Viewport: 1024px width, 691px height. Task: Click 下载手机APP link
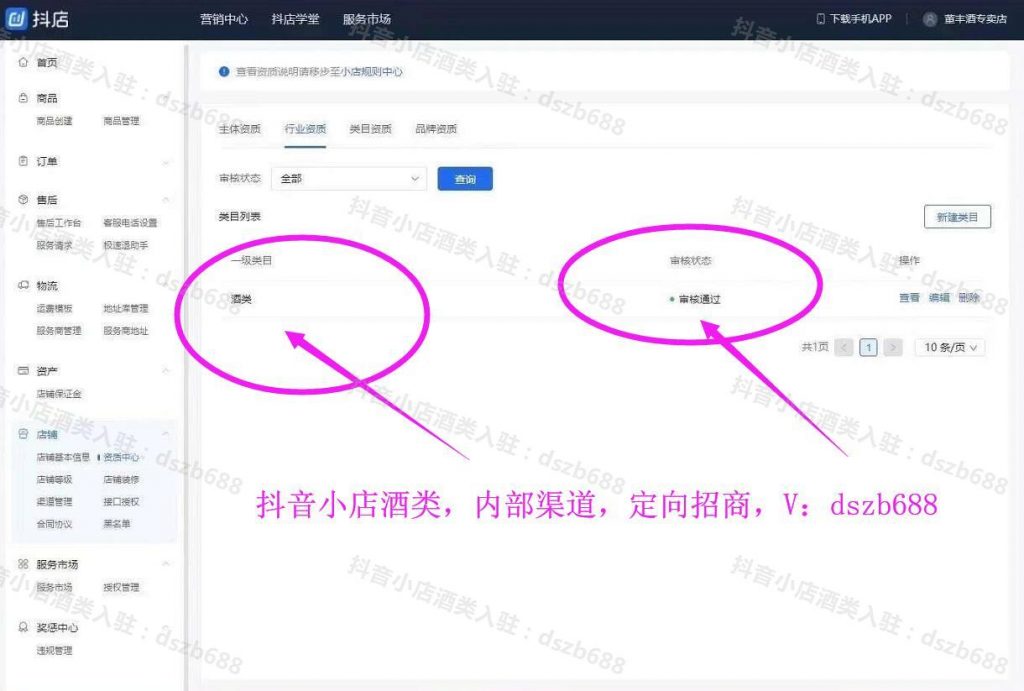pos(861,19)
